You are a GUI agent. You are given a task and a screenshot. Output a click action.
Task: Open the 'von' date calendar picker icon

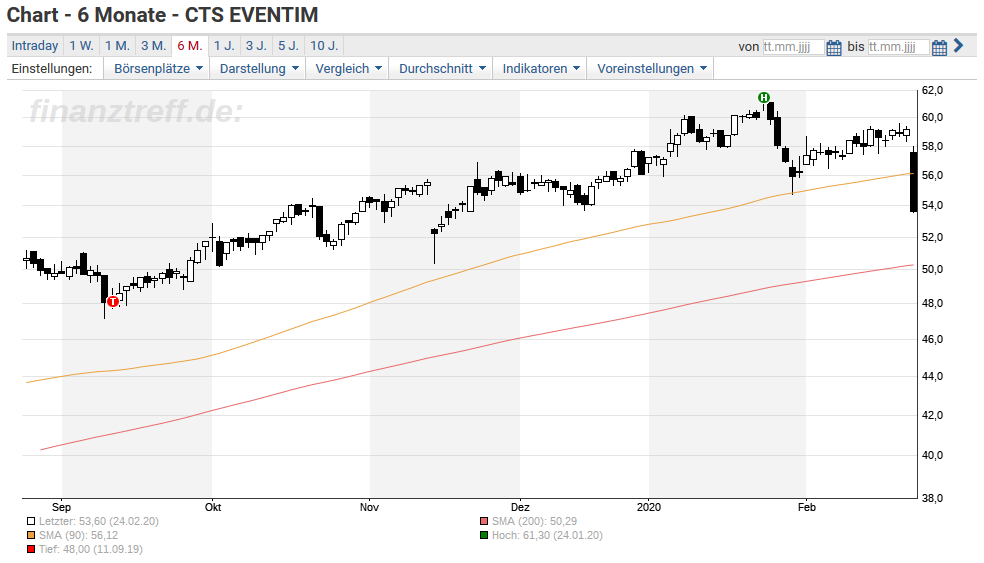833,48
